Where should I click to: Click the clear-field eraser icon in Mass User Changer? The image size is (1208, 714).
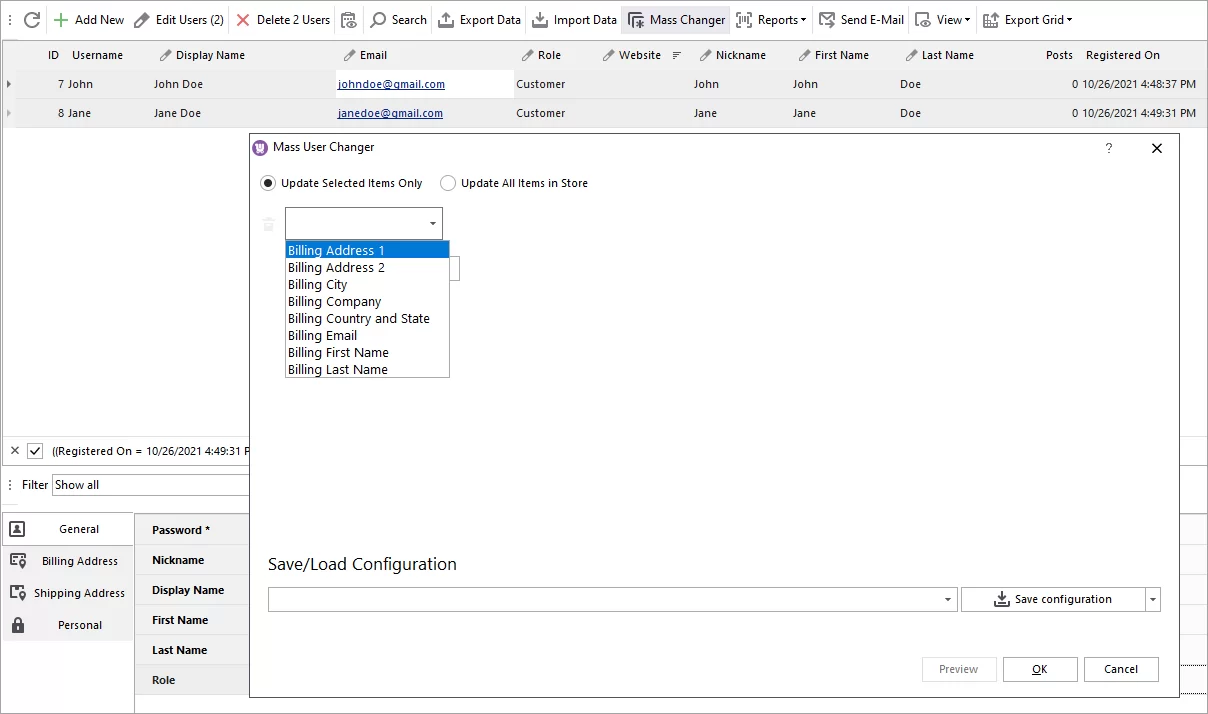pos(268,224)
